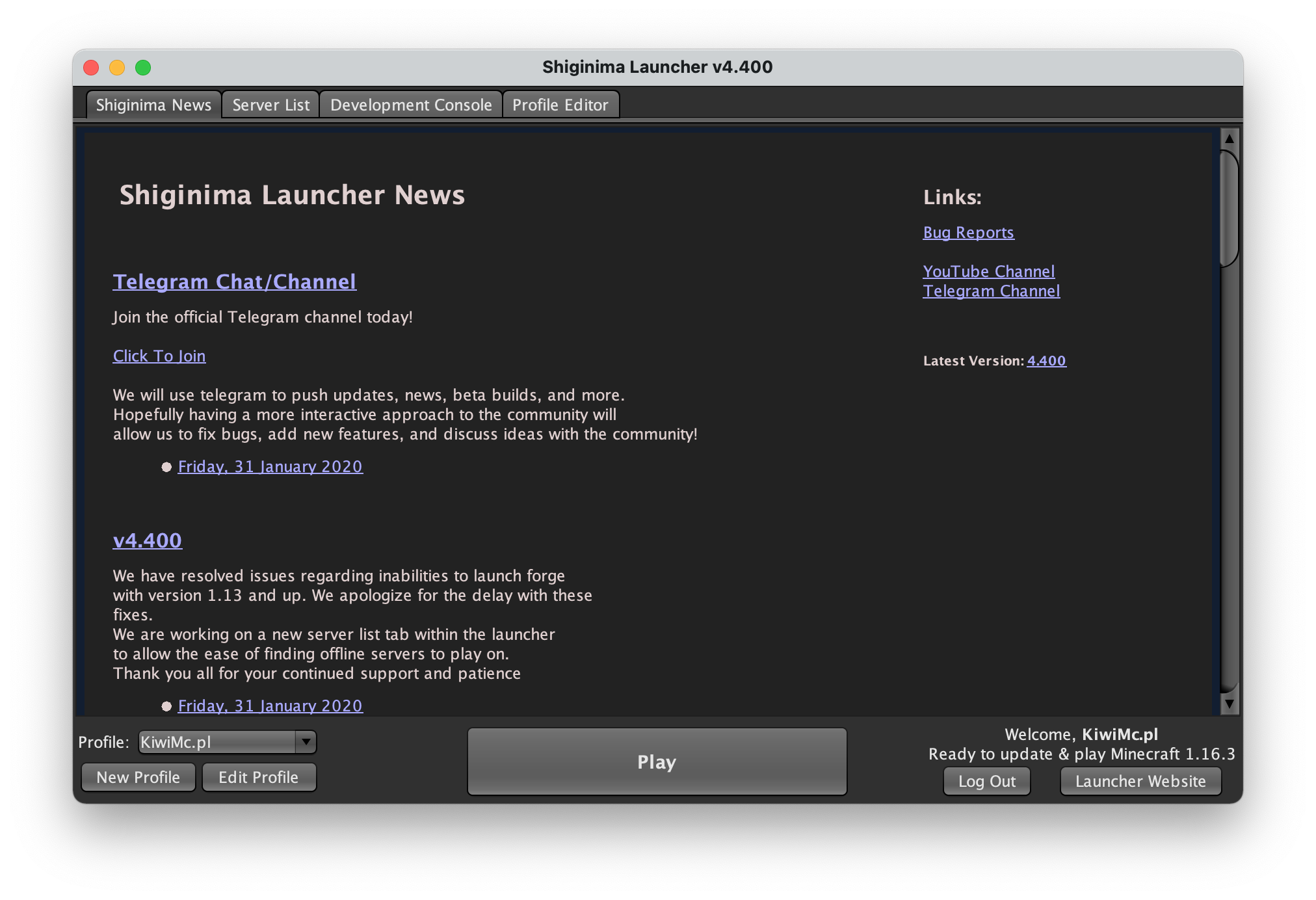Click the scrollbar down arrow
The width and height of the screenshot is (1316, 900).
[1229, 704]
